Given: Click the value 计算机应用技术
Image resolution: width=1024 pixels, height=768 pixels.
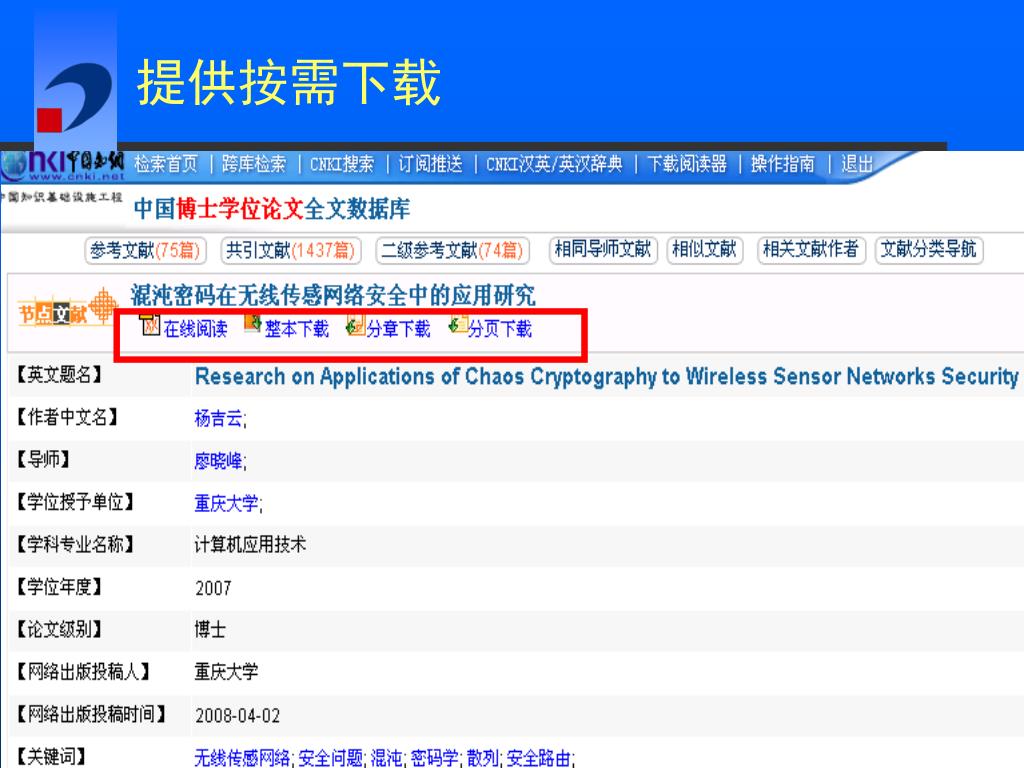Looking at the screenshot, I should tap(250, 545).
